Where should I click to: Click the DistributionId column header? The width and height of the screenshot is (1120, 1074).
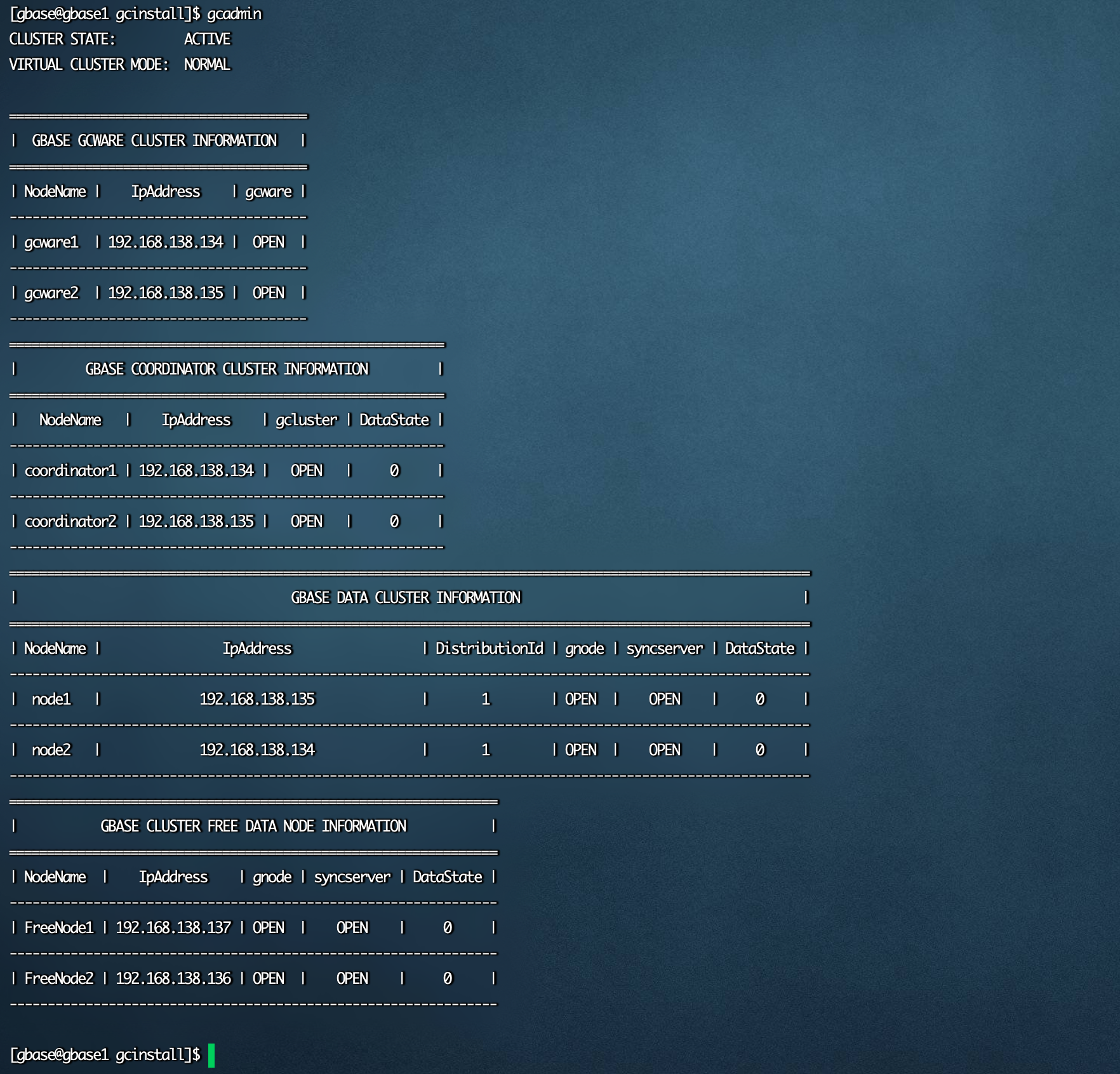click(490, 649)
